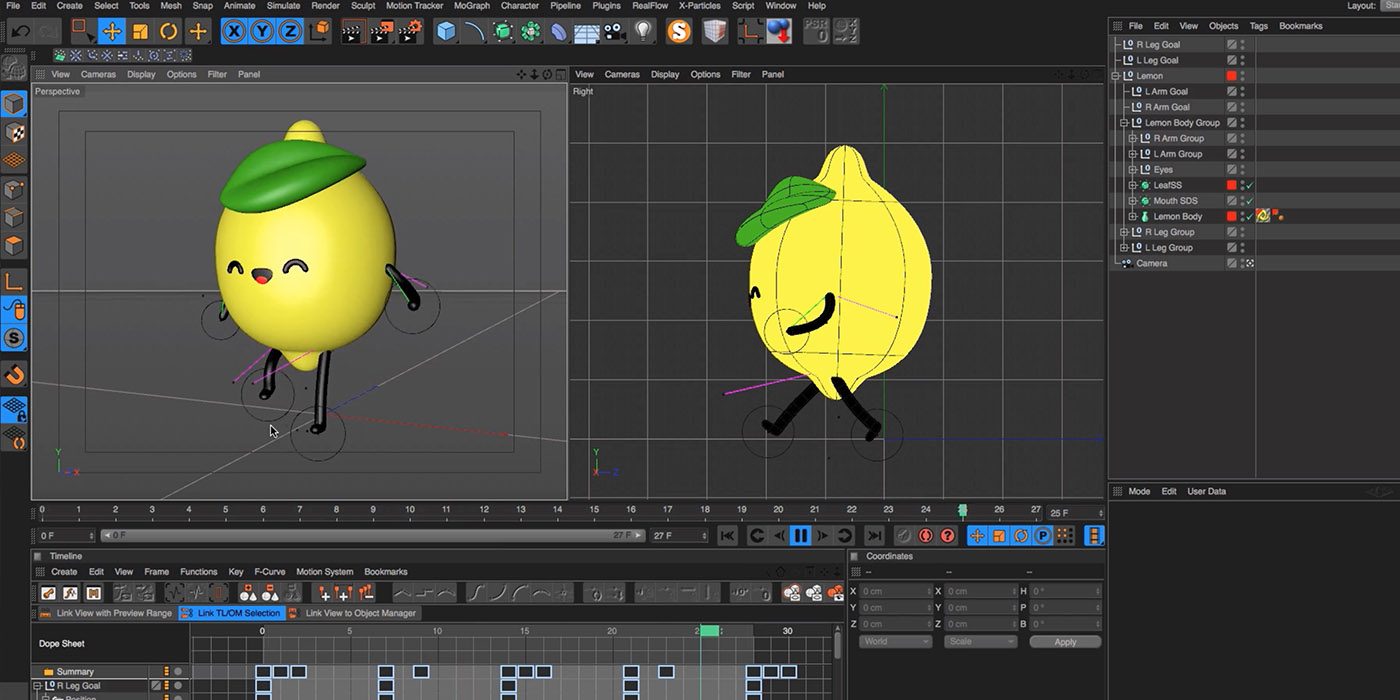Screen dimensions: 1400x700
Task: Open the World coordinate system dropdown
Action: point(894,642)
